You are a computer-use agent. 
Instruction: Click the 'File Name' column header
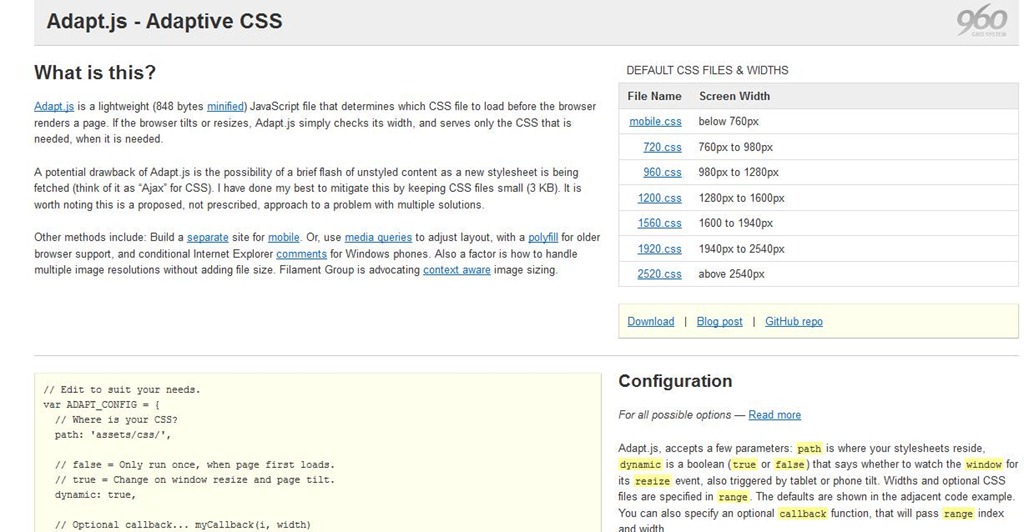pos(654,96)
